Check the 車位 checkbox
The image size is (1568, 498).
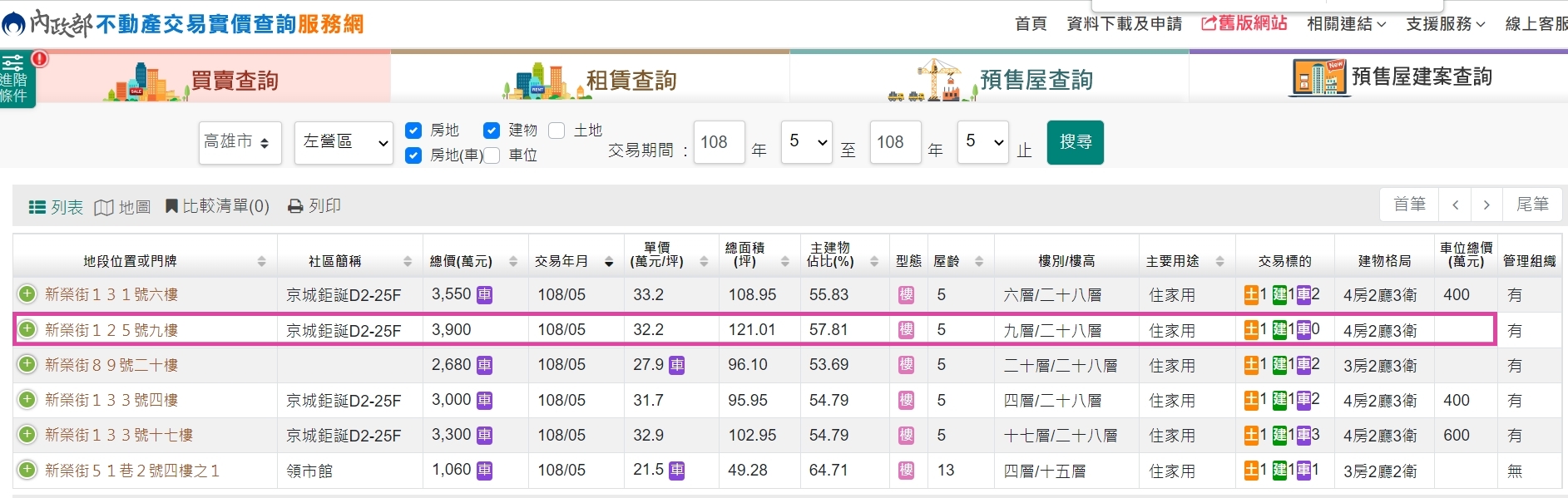tap(492, 155)
